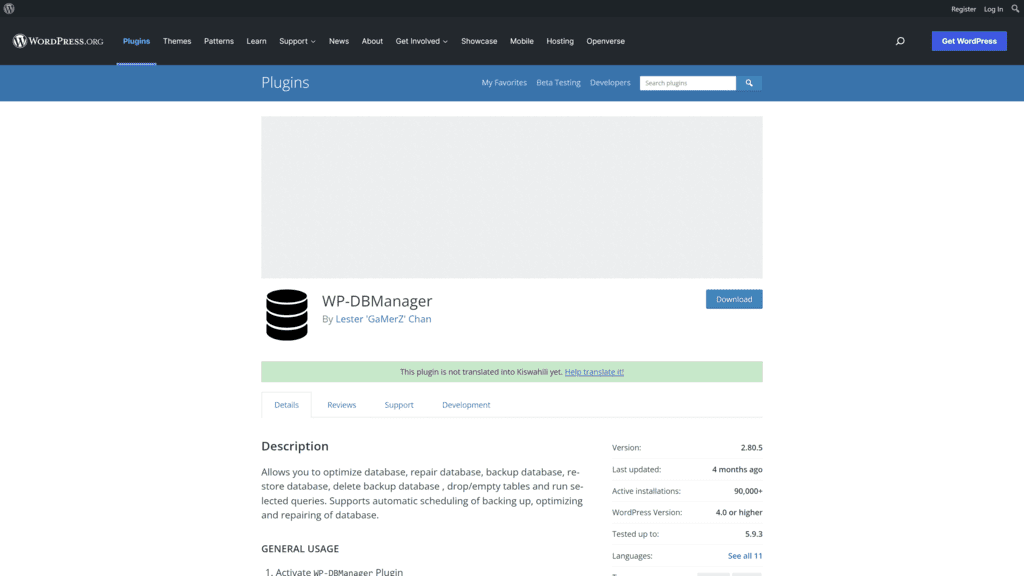Click the WP-DBManager title text
The image size is (1024, 576).
(377, 301)
